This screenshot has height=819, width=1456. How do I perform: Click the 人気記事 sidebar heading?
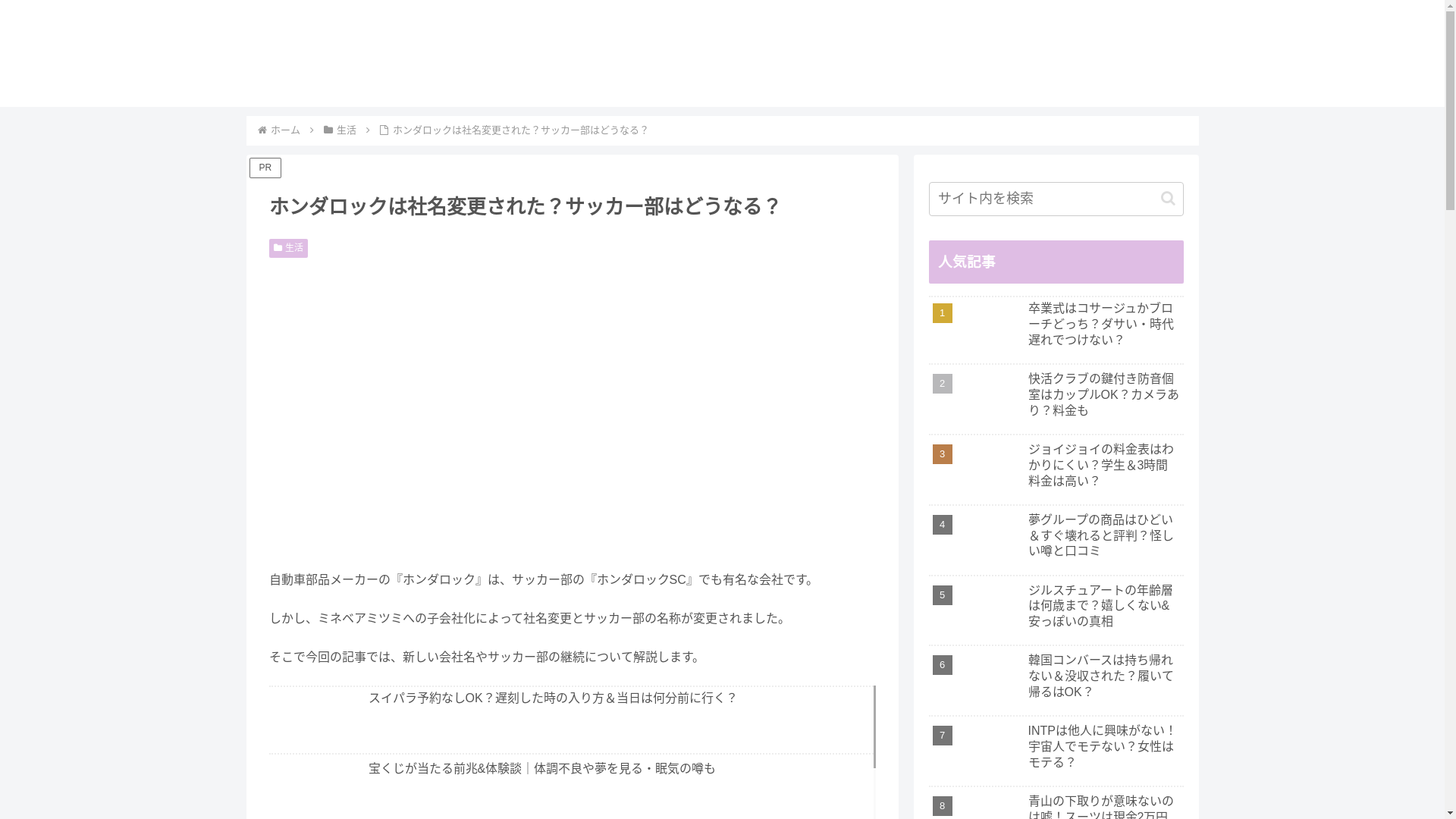tap(1056, 262)
